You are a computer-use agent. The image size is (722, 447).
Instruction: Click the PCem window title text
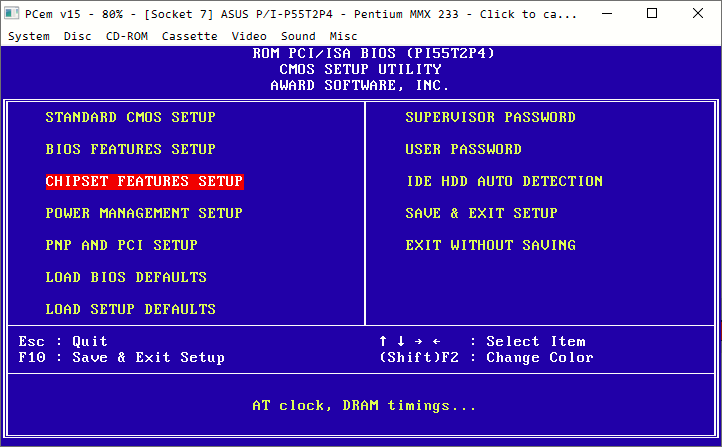pyautogui.click(x=300, y=14)
